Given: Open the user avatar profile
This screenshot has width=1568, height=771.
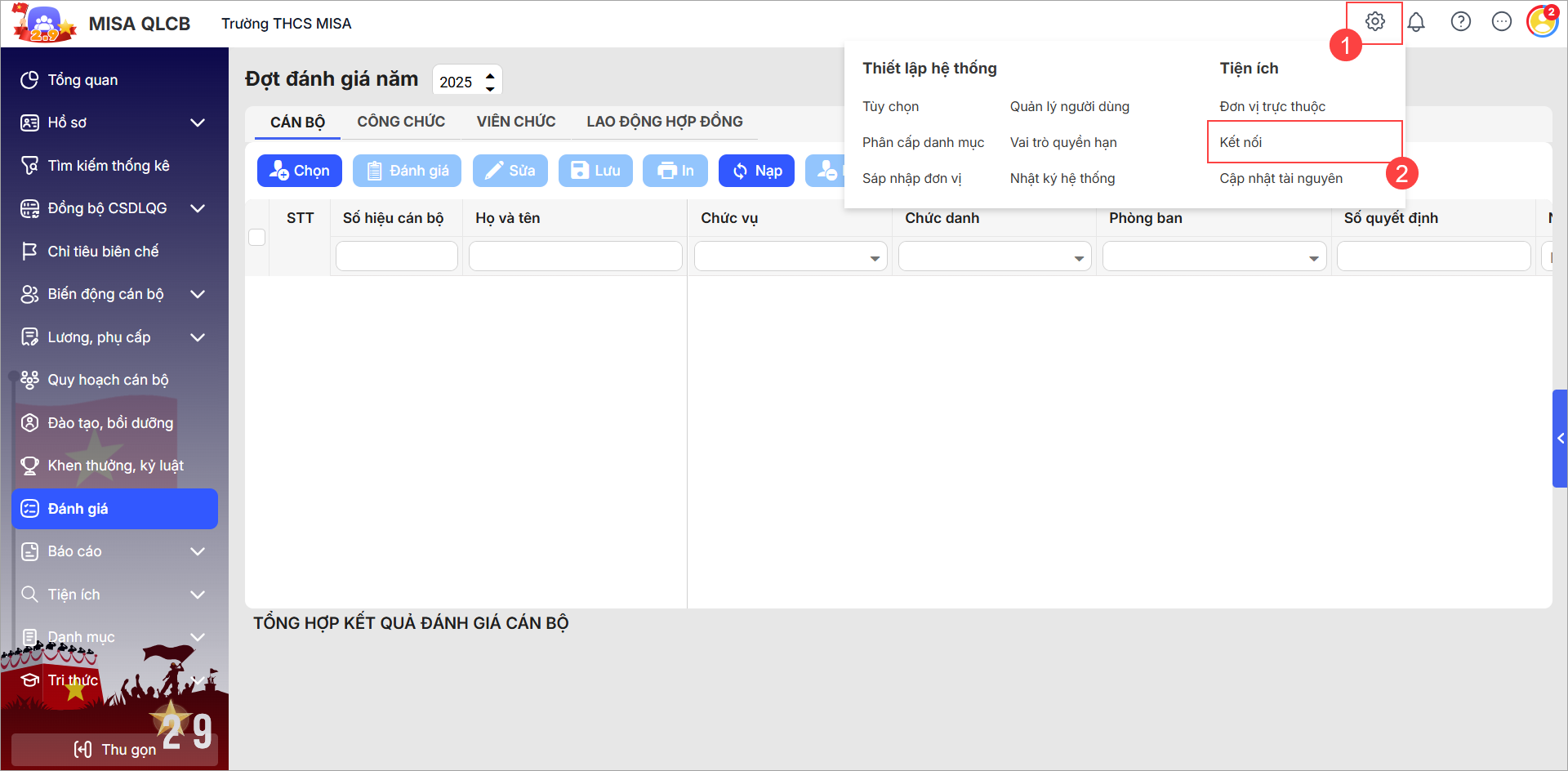Looking at the screenshot, I should point(1542,22).
